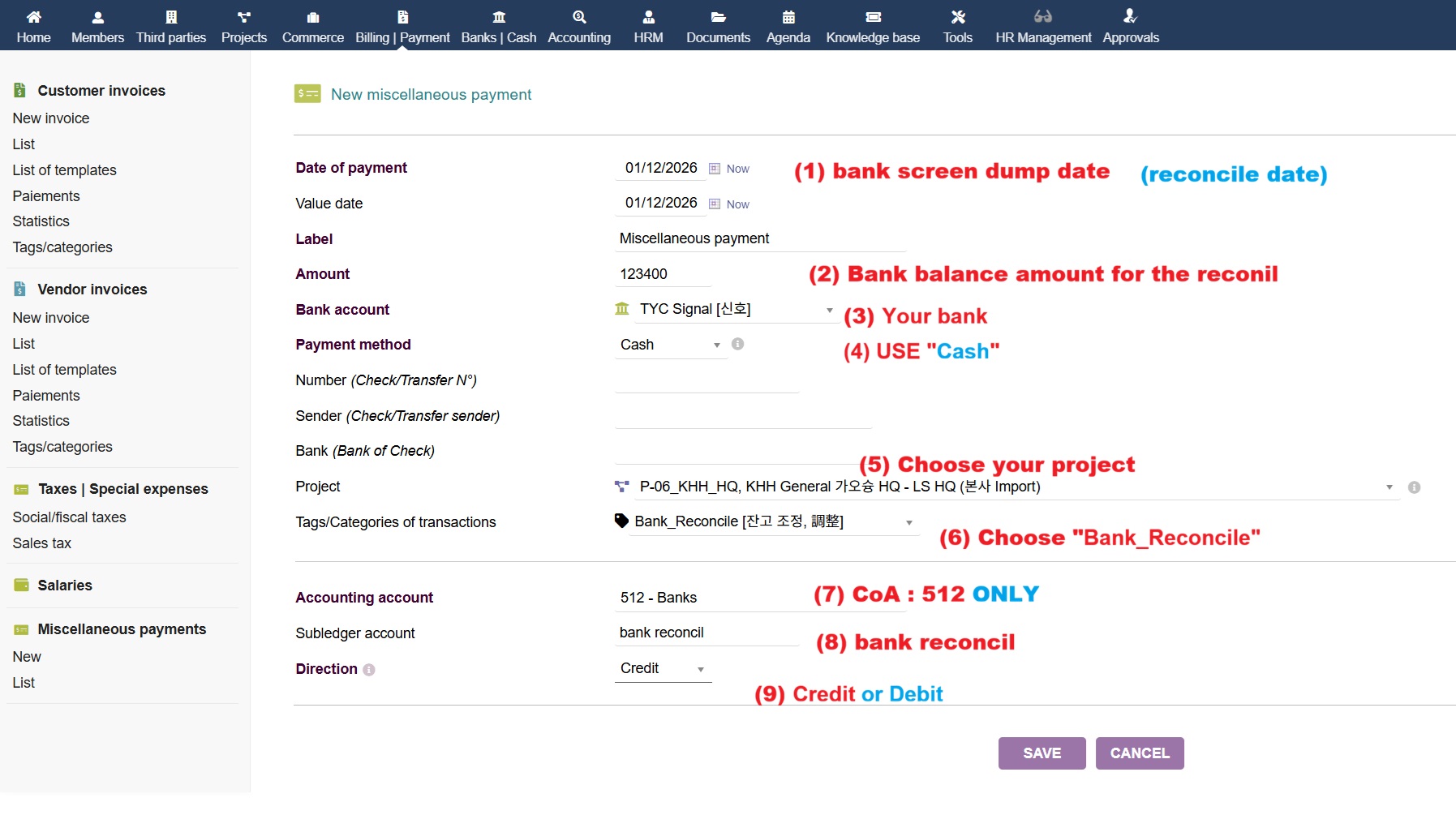This screenshot has width=1456, height=815.
Task: Open the Knowledge base module
Action: coord(873,26)
